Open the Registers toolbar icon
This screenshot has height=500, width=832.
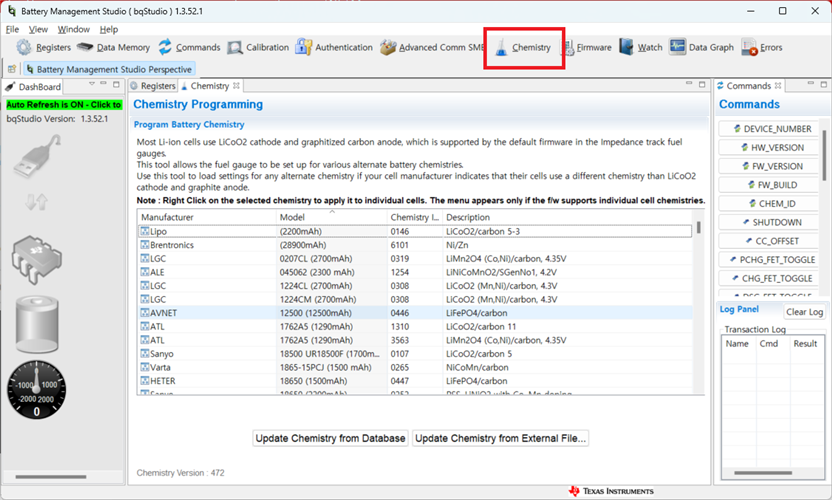tap(44, 47)
